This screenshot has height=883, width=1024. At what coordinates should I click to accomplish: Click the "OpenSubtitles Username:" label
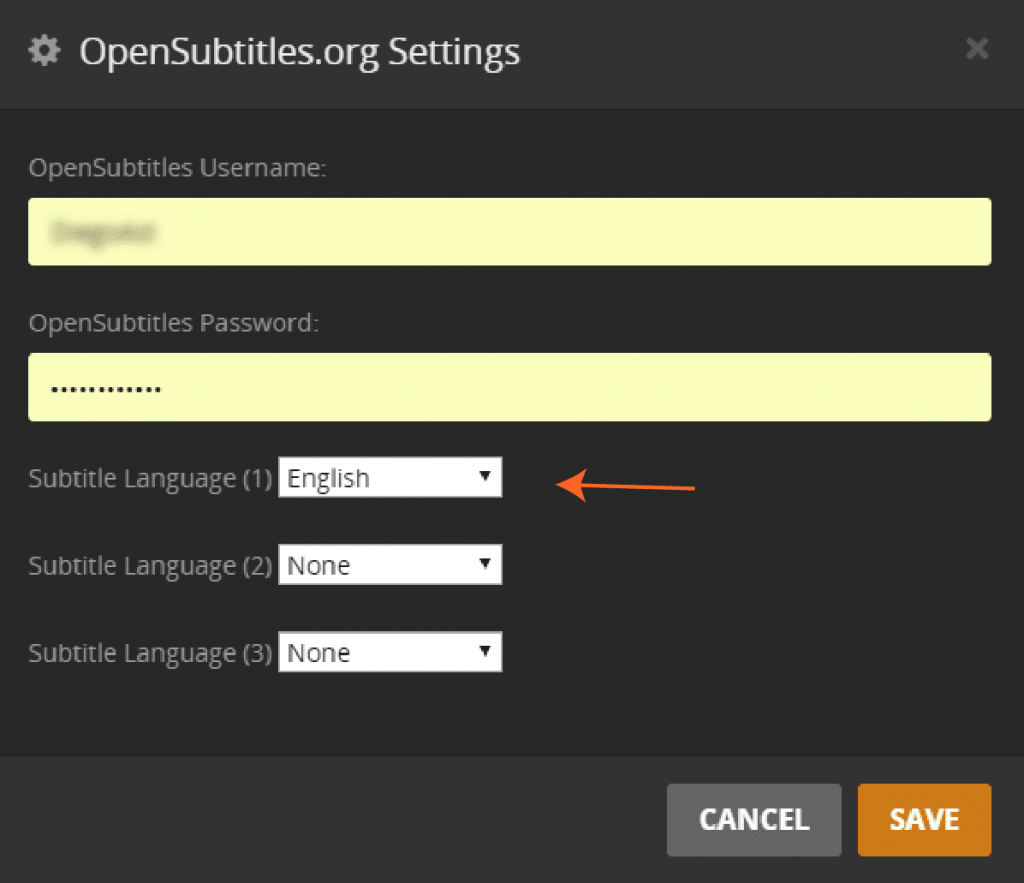[x=177, y=168]
